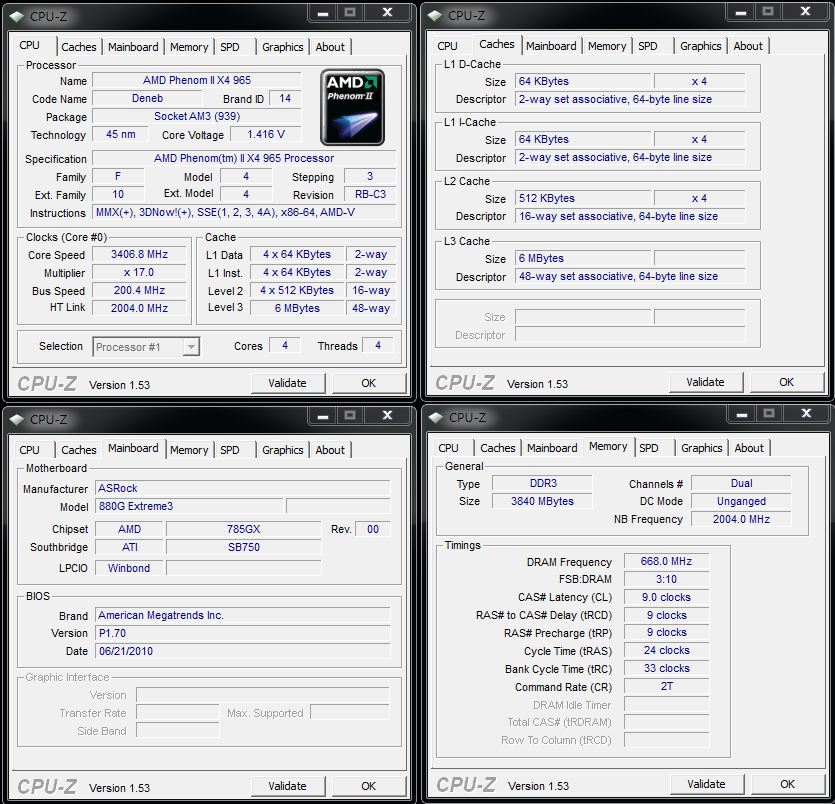Click Validate in the Caches tab window
Screen dimensions: 835x804
click(x=706, y=382)
